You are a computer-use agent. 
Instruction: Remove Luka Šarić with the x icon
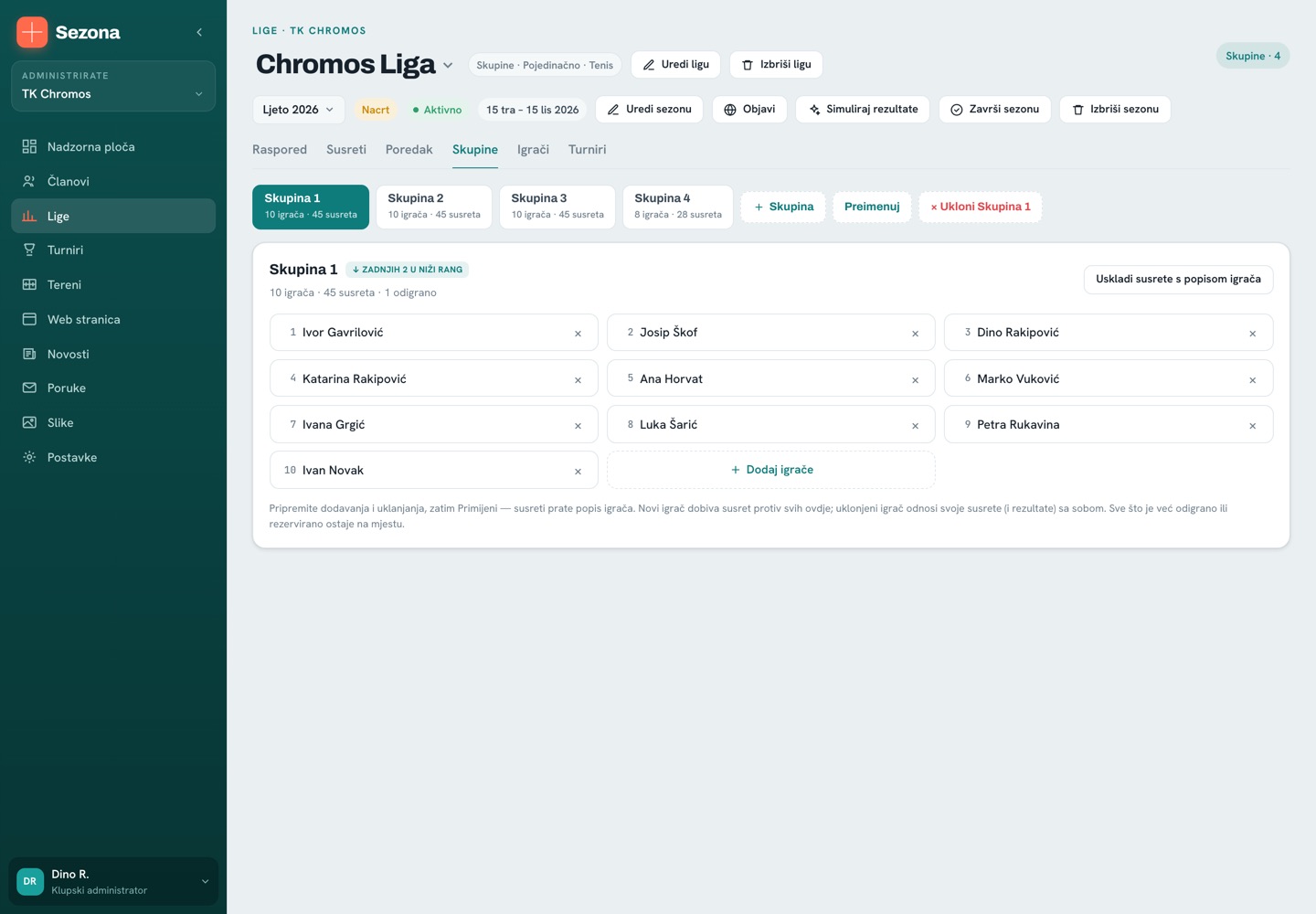click(x=915, y=426)
